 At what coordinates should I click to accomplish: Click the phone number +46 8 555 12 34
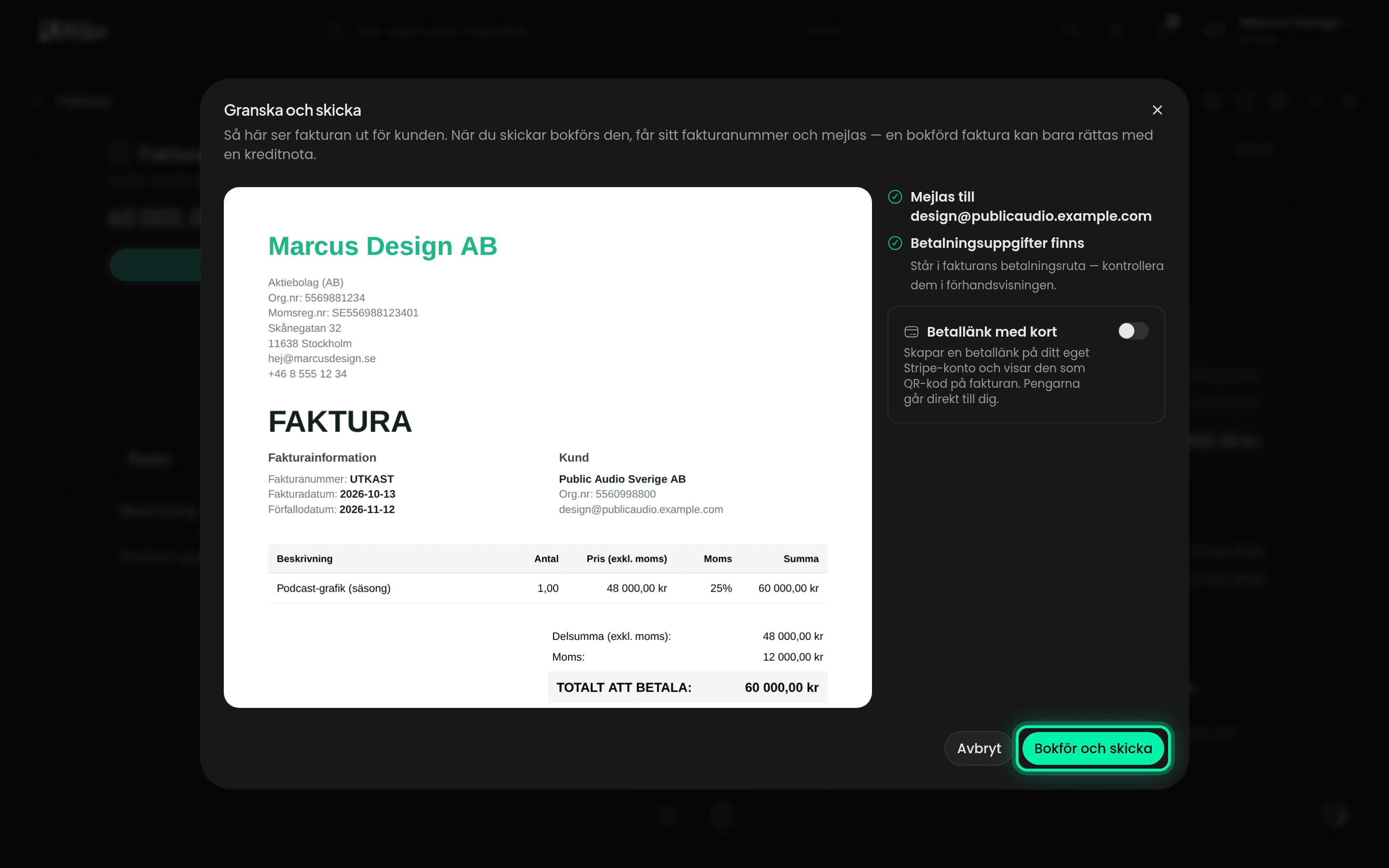pyautogui.click(x=307, y=374)
